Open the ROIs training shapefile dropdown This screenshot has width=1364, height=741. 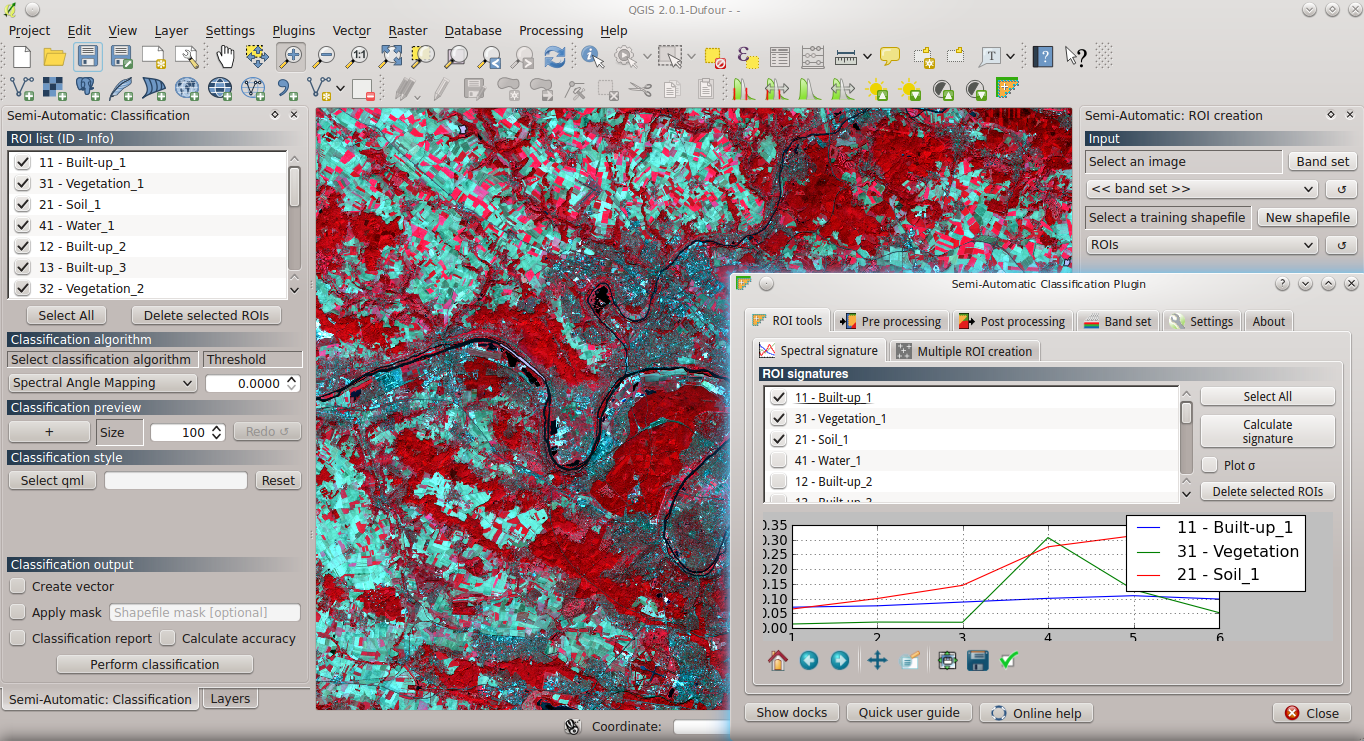[x=1201, y=244]
